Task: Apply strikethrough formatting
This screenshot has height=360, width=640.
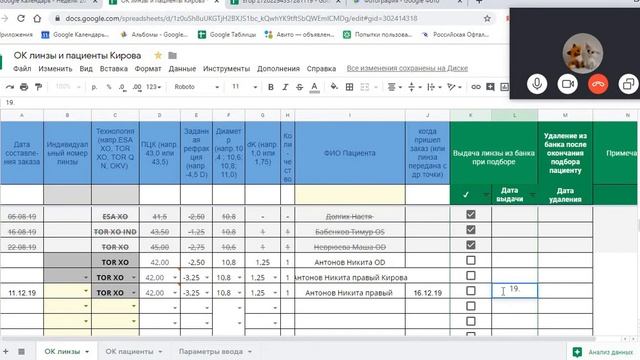Action: (299, 87)
